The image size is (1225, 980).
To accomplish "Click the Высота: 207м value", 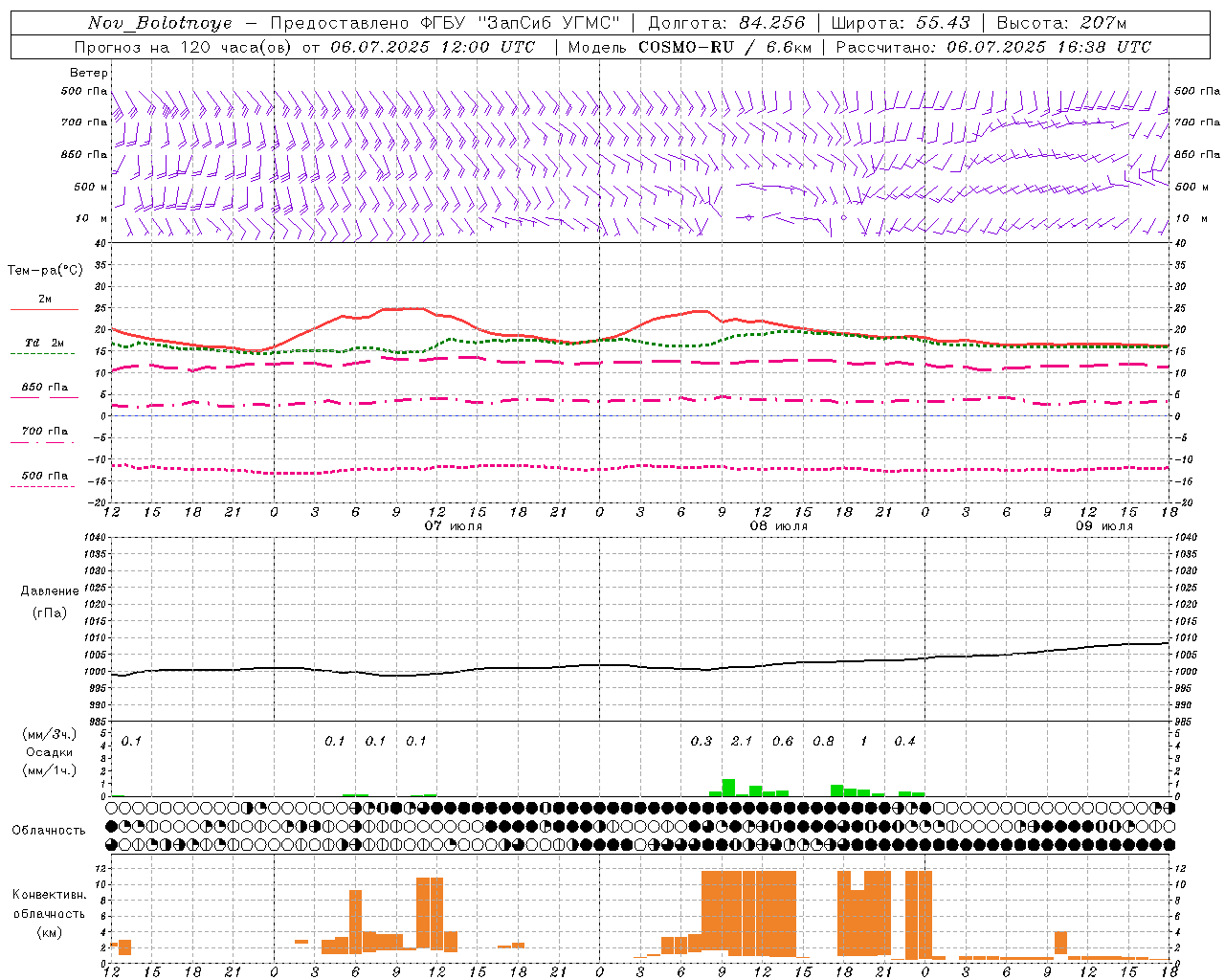I will (1061, 23).
